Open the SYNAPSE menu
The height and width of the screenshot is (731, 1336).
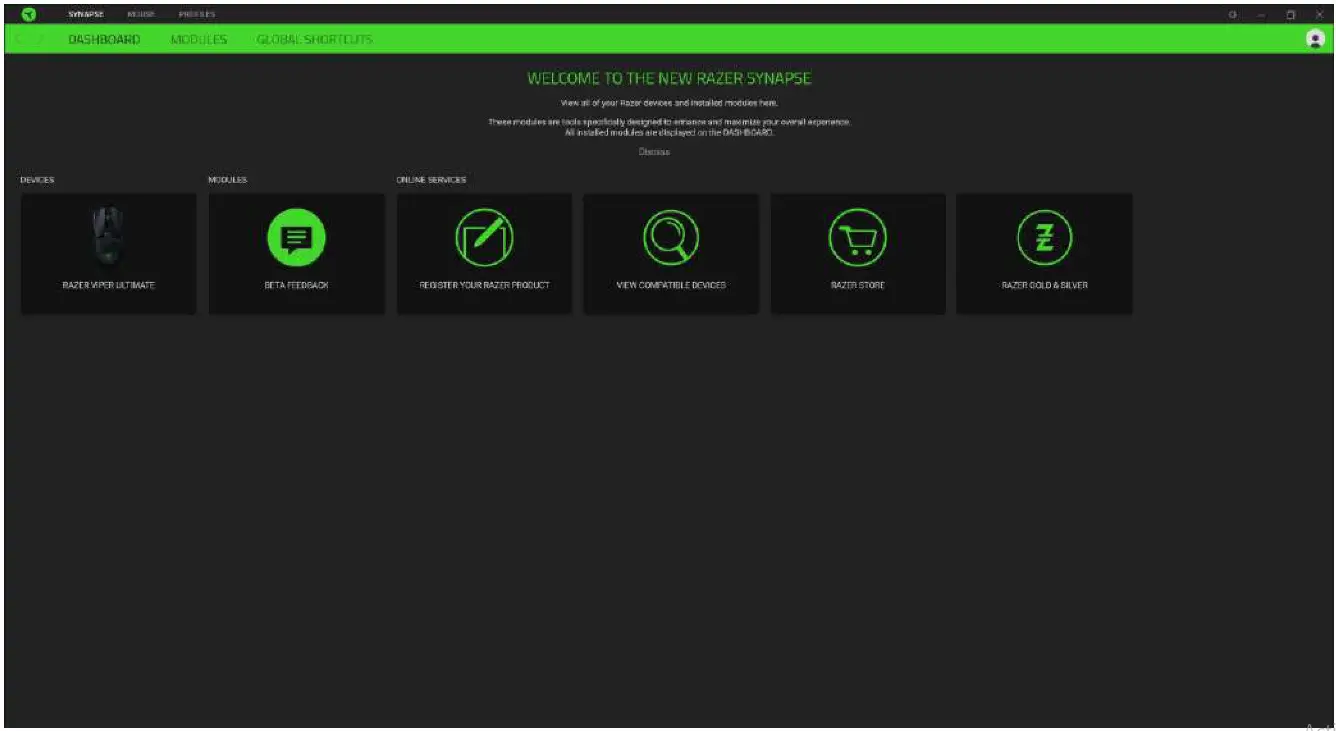(86, 14)
